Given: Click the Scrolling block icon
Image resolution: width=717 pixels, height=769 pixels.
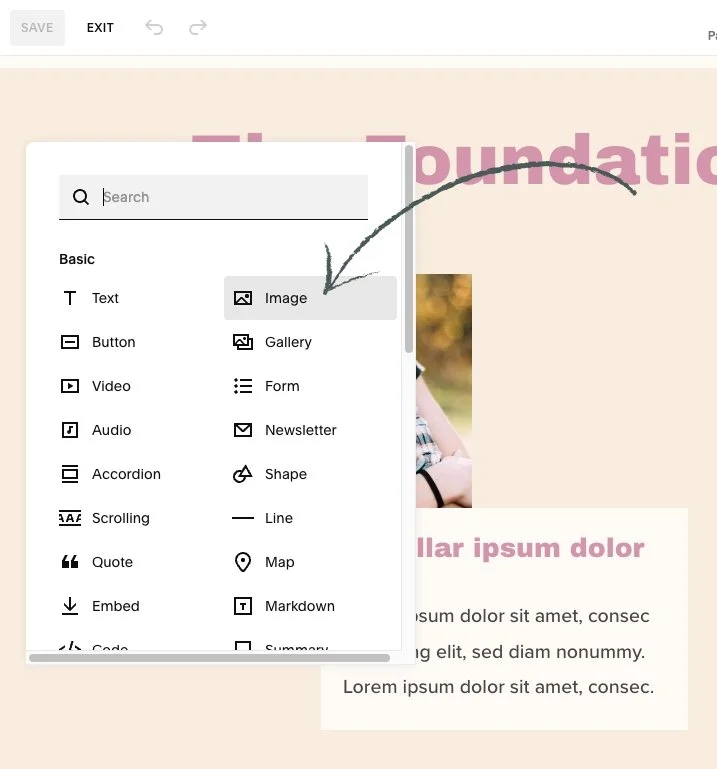Looking at the screenshot, I should [70, 518].
